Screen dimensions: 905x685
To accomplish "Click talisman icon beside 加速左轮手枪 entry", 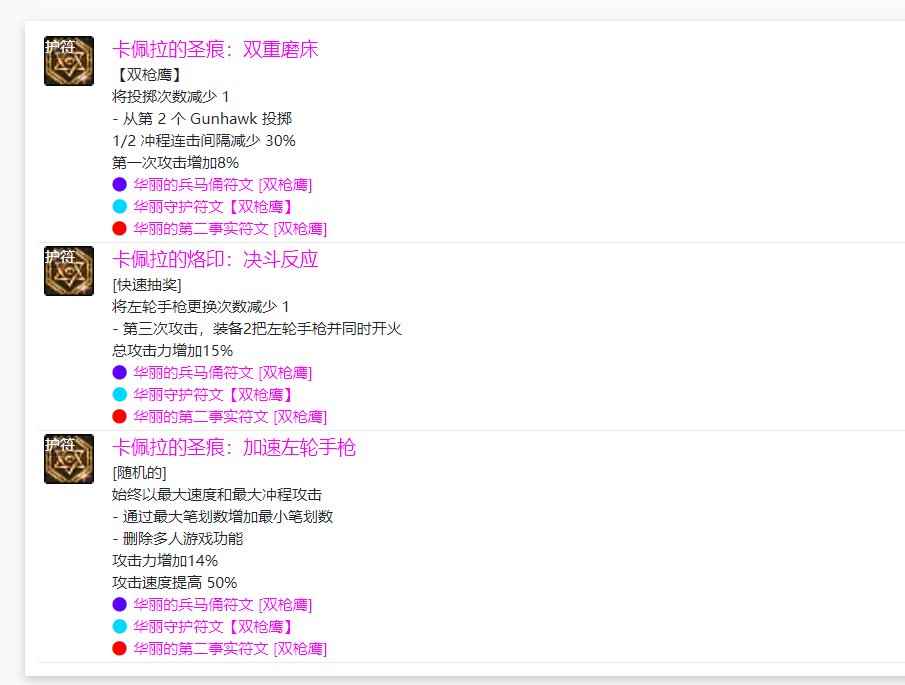I will 69,459.
